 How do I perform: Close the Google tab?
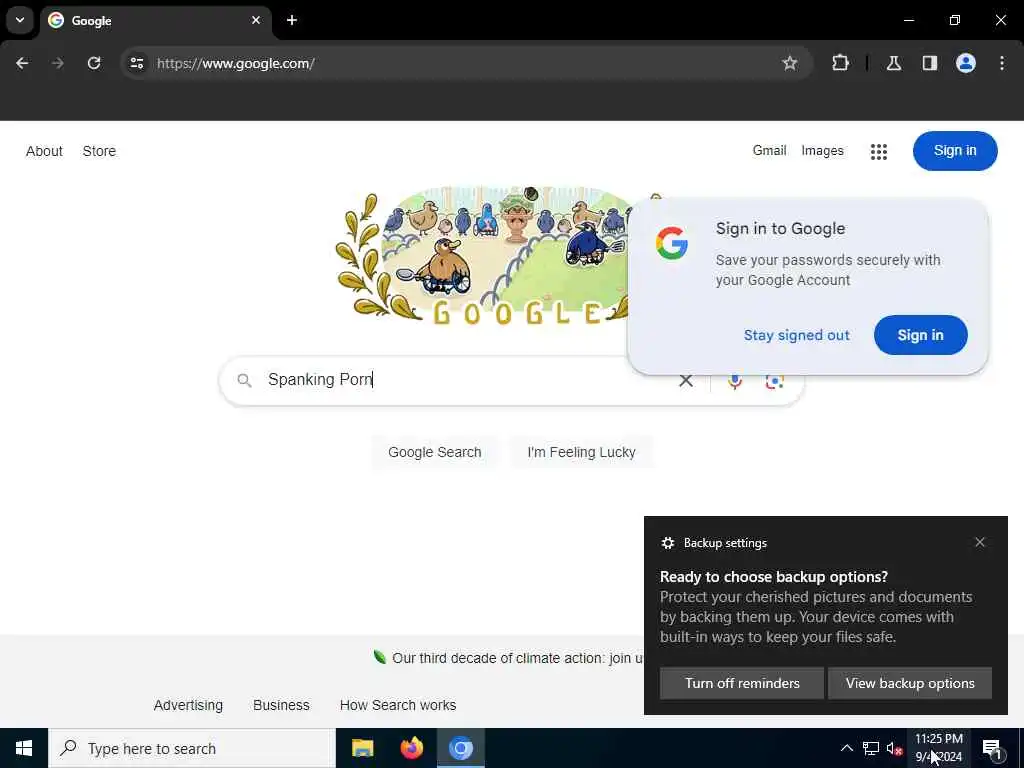pos(256,20)
